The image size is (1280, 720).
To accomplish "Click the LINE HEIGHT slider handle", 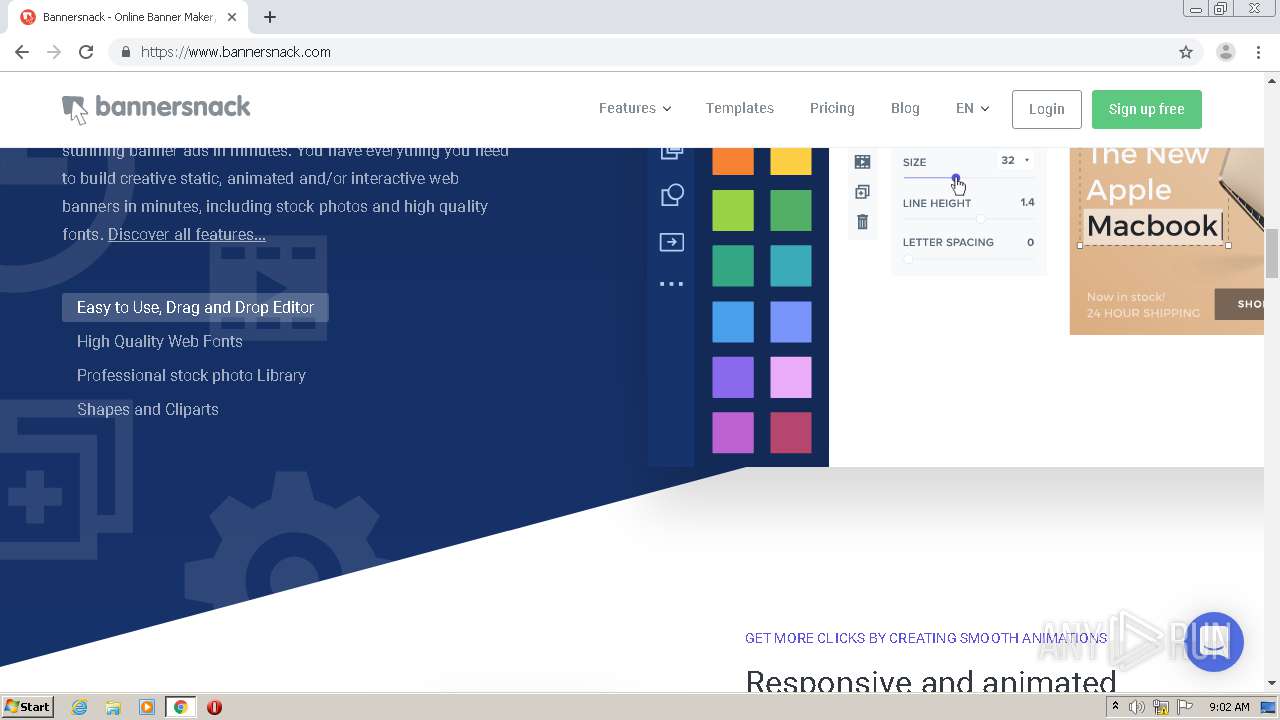I will (x=980, y=219).
